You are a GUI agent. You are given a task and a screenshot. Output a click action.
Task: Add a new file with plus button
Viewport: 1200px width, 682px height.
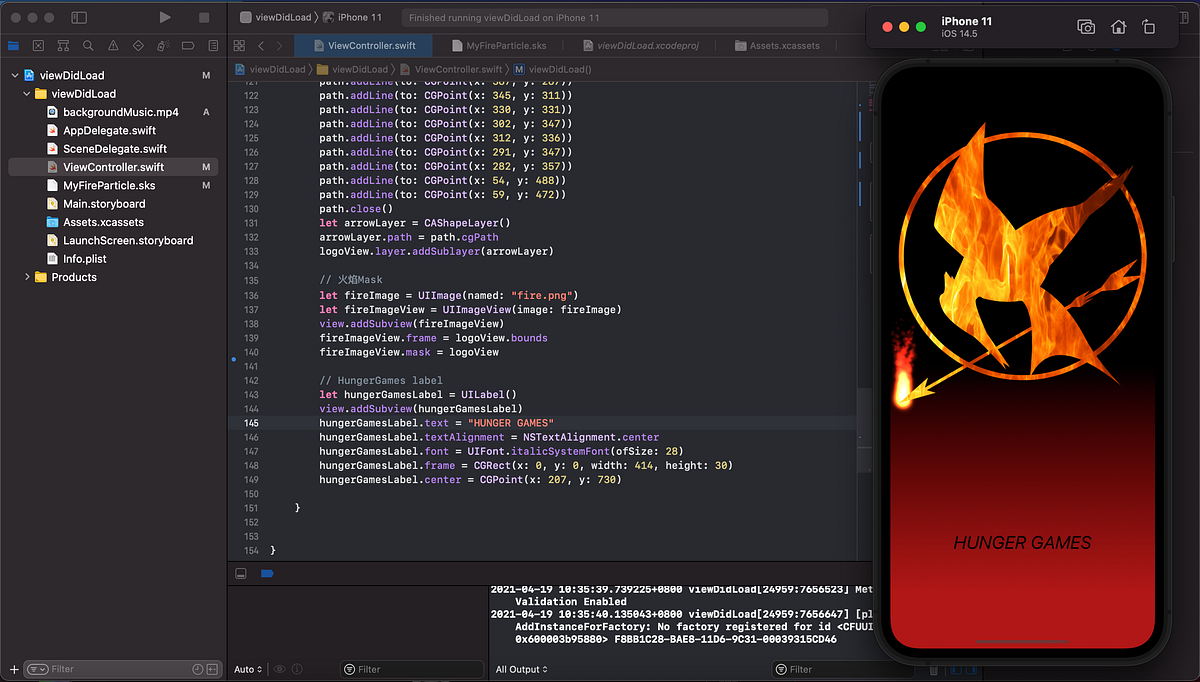tap(13, 669)
